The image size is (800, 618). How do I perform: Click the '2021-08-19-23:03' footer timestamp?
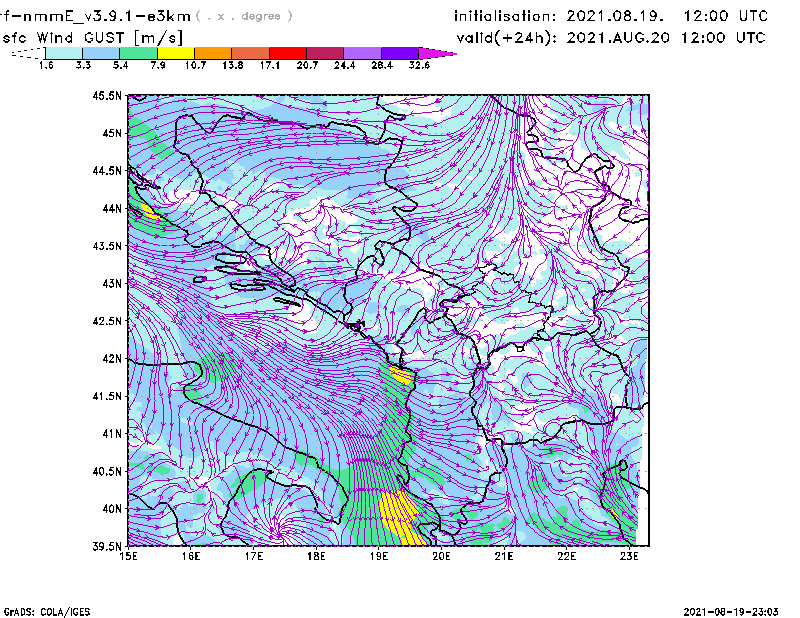pyautogui.click(x=731, y=612)
